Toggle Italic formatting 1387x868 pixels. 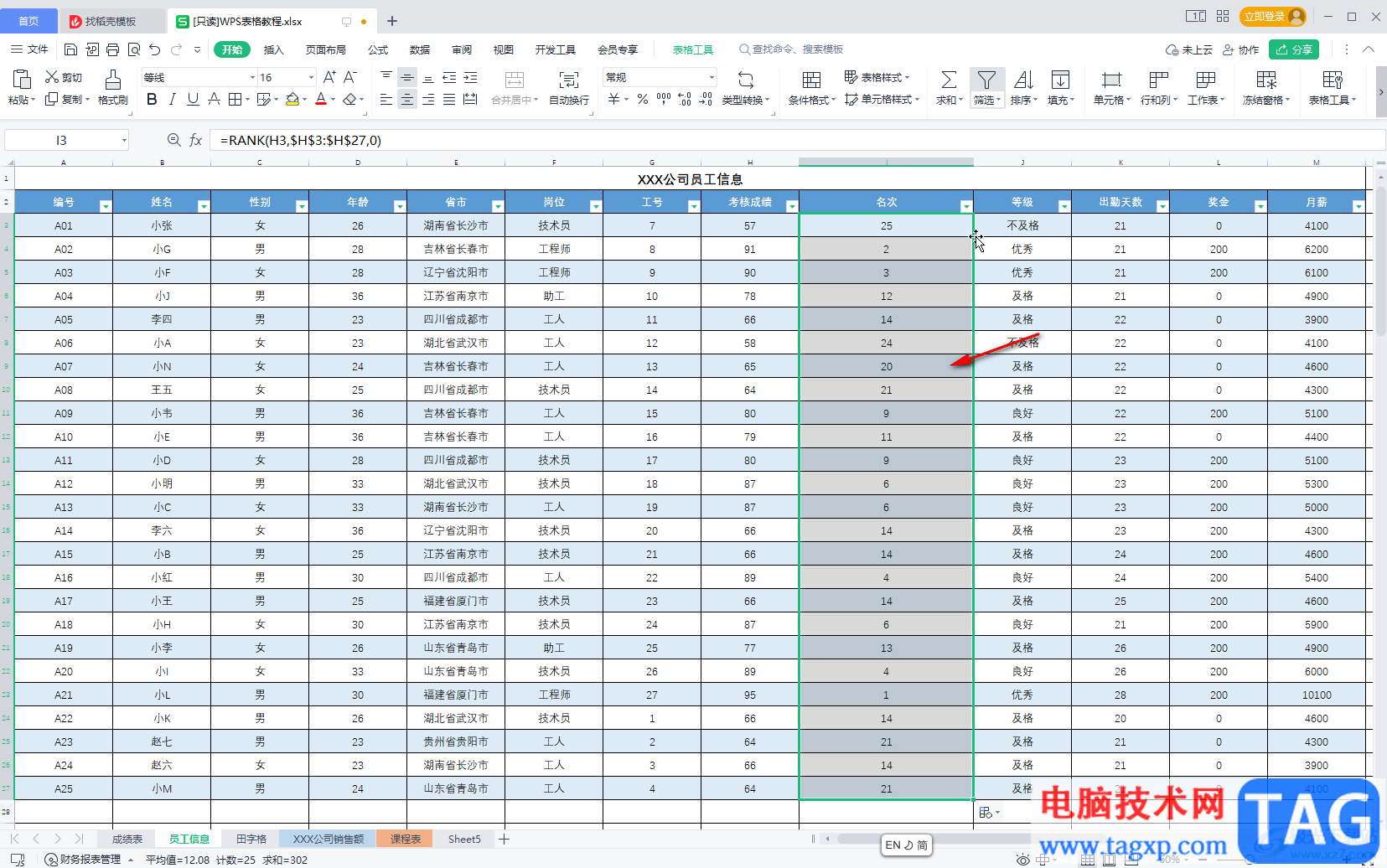click(173, 100)
